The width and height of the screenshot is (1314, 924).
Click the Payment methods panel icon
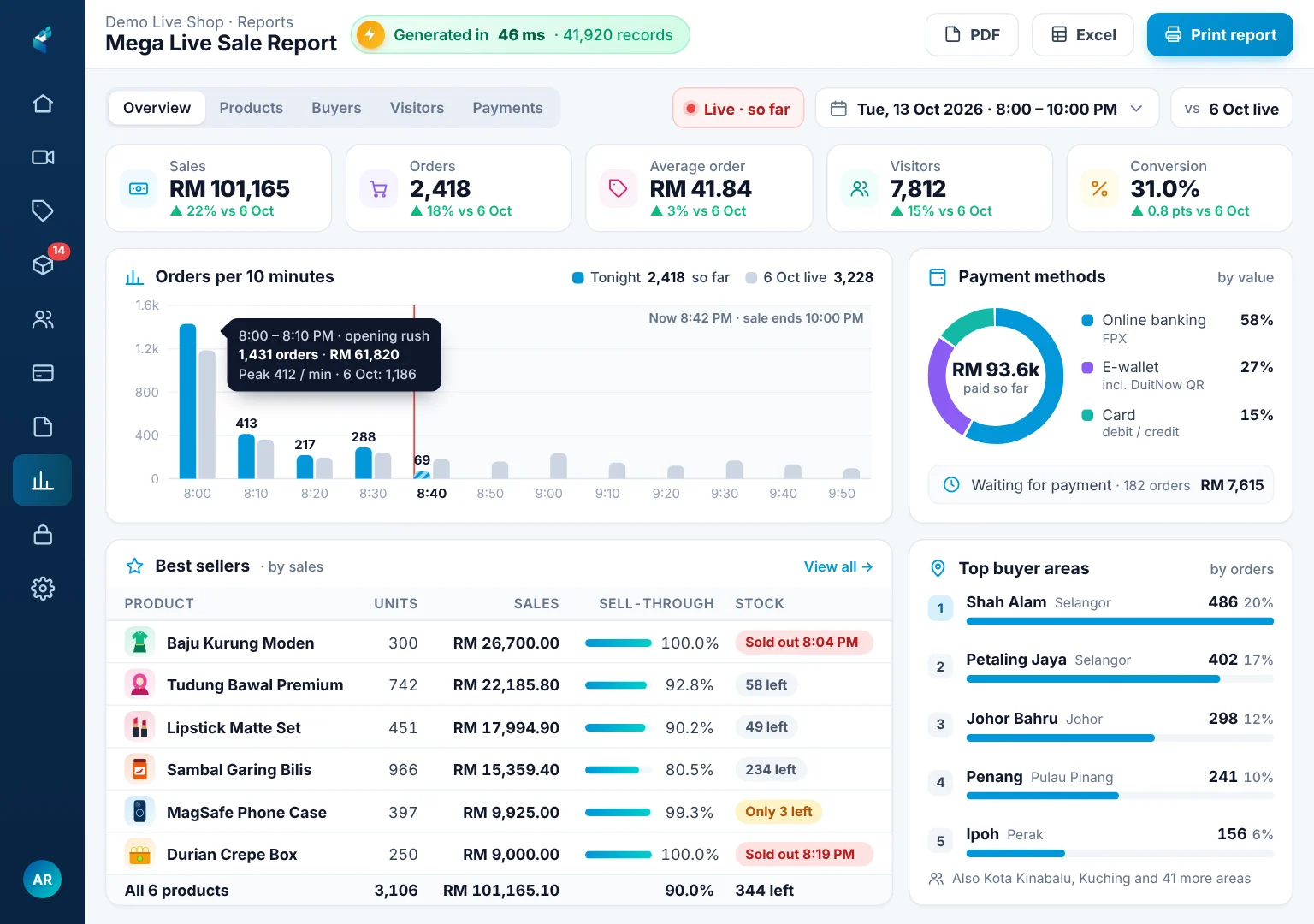click(938, 277)
